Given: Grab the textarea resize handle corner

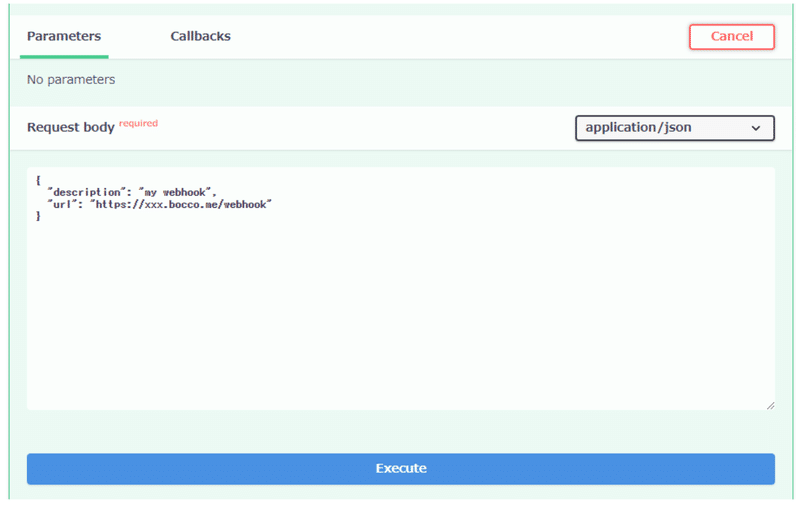Looking at the screenshot, I should coord(770,406).
